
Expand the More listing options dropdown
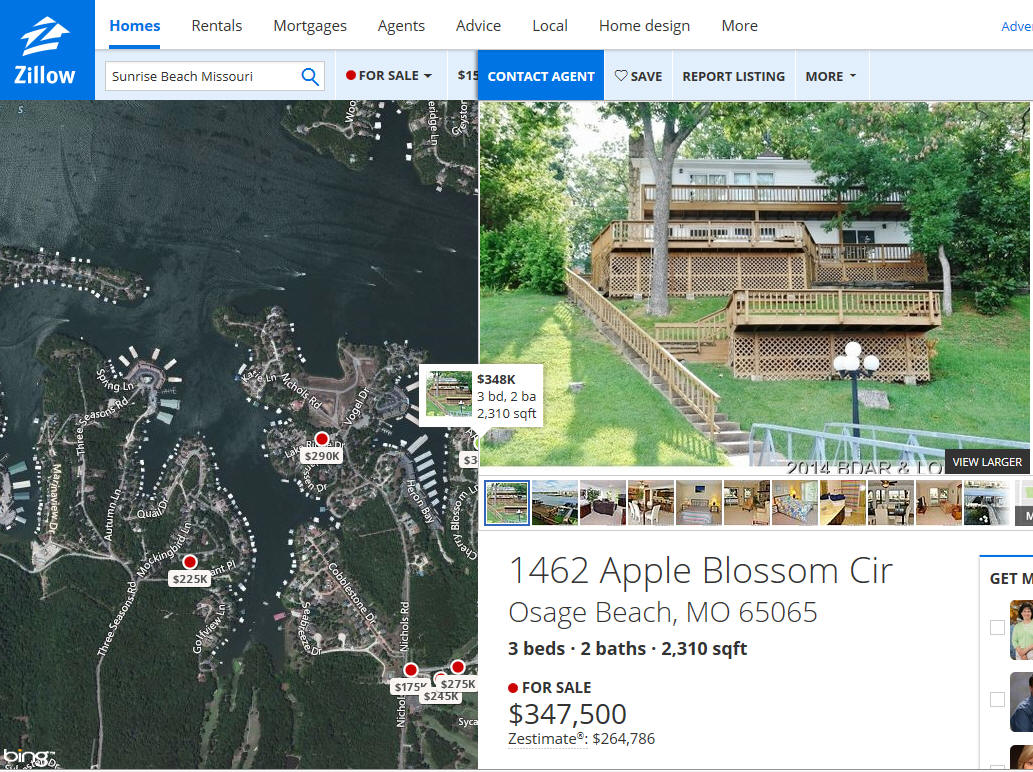(x=831, y=76)
